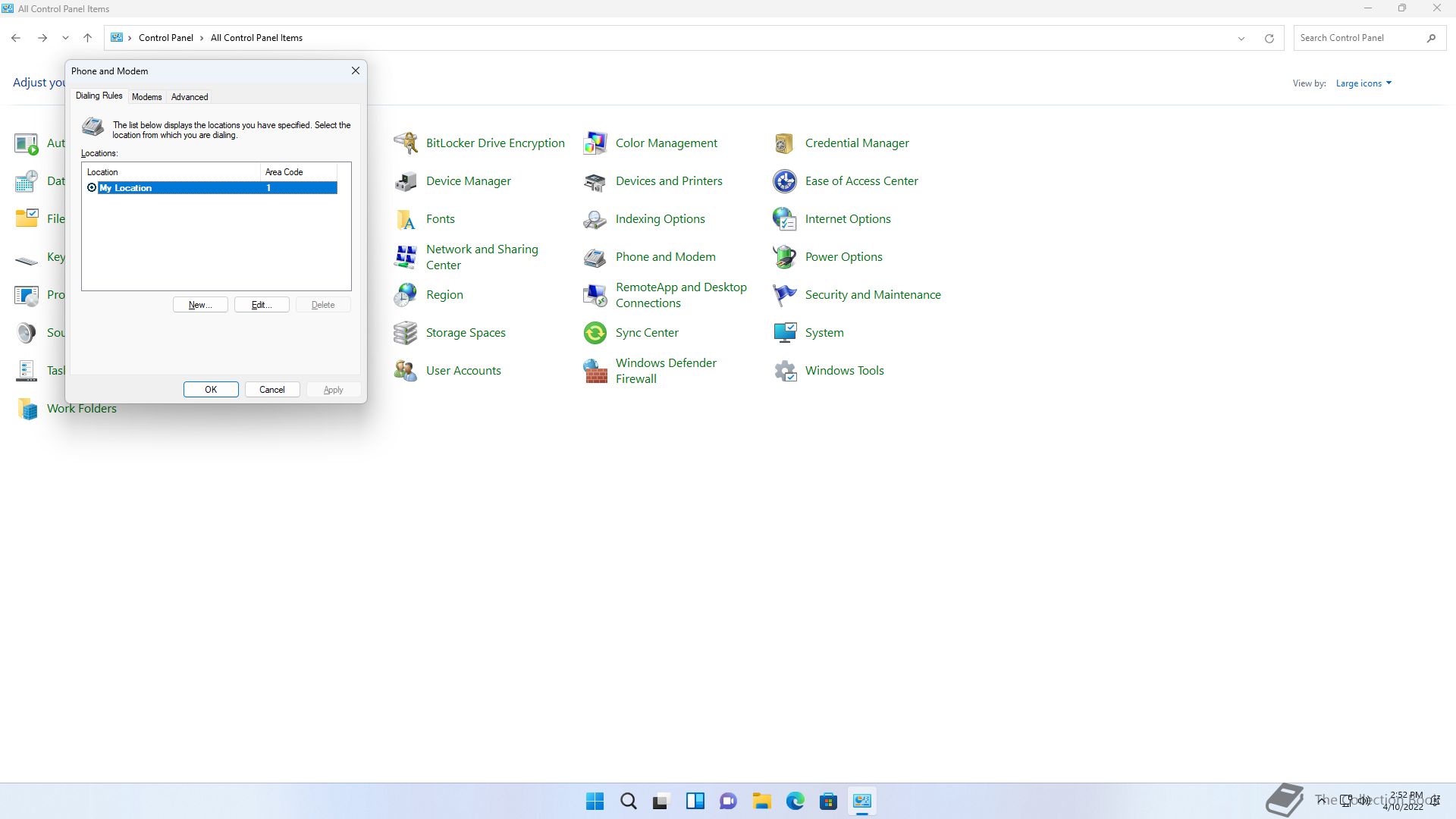Open taskbar Search magnifier

click(629, 801)
